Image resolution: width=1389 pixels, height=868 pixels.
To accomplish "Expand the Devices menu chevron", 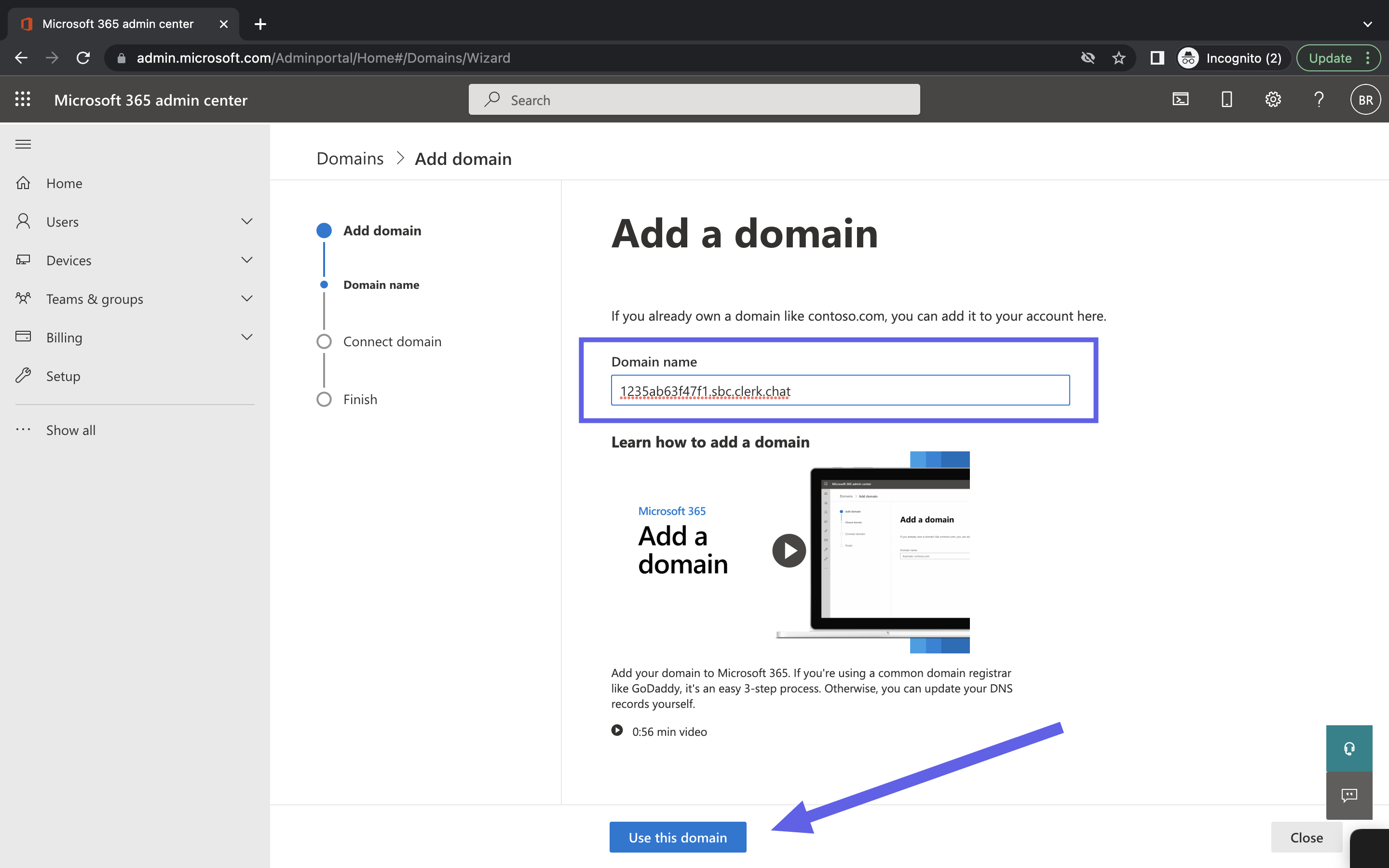I will coord(247,260).
